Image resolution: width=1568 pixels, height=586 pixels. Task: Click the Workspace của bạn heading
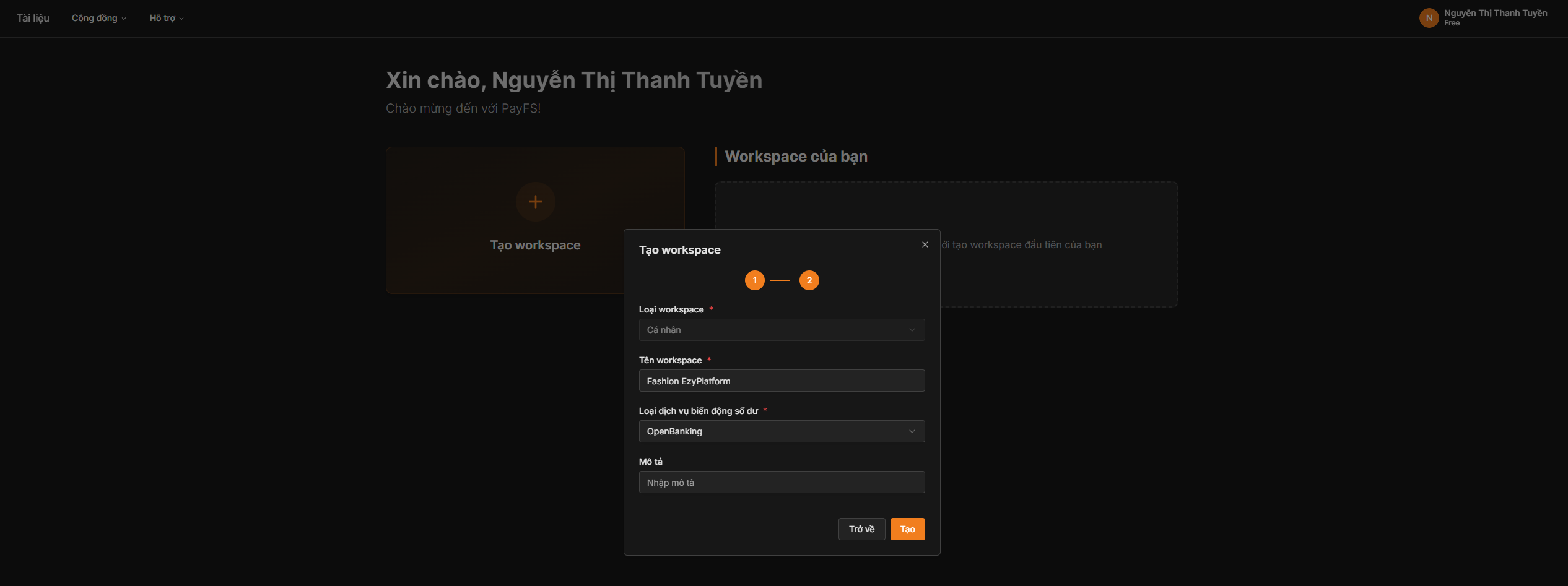point(796,157)
